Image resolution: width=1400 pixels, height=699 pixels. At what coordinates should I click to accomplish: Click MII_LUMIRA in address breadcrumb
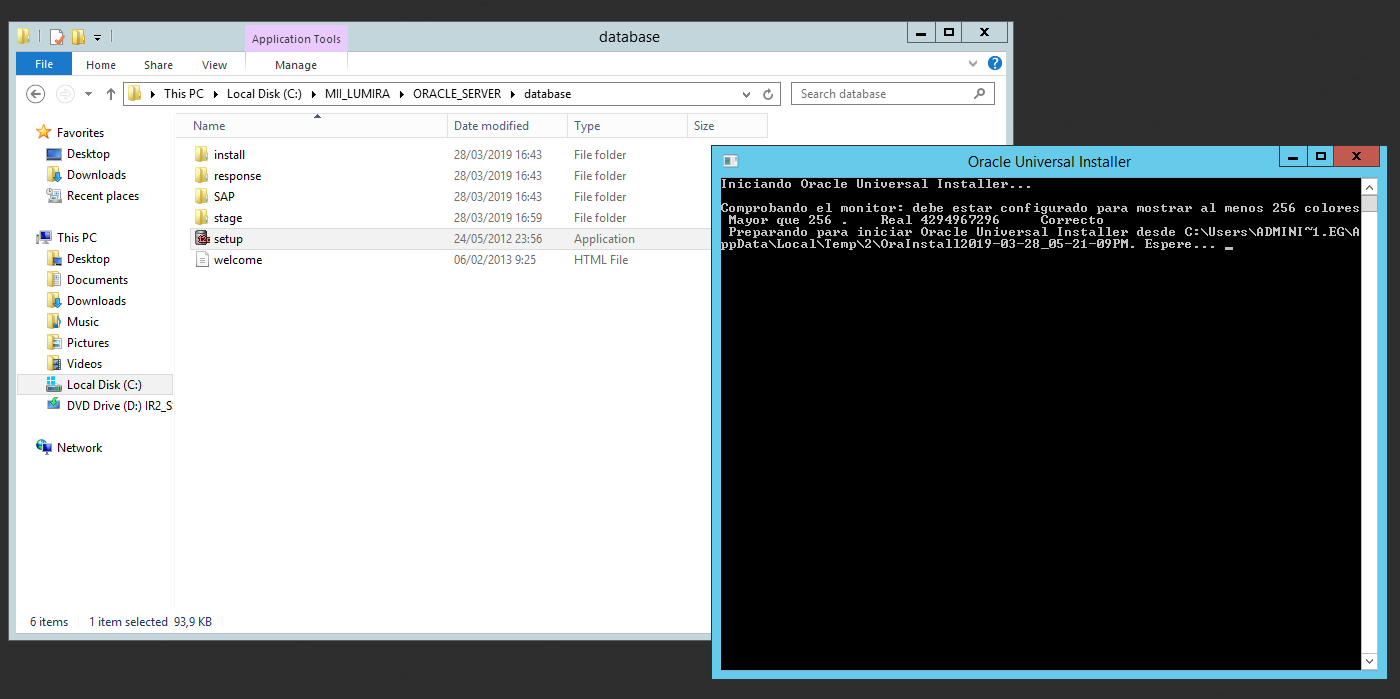356,94
